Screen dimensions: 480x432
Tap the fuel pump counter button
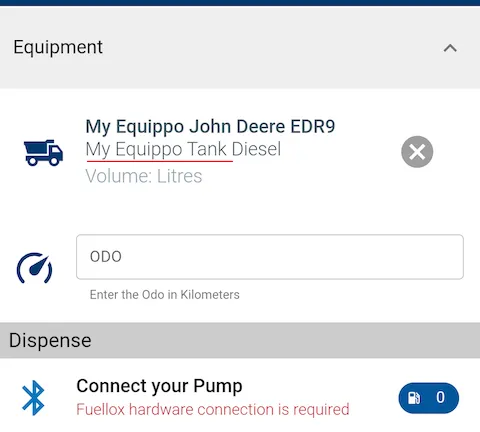coord(429,398)
